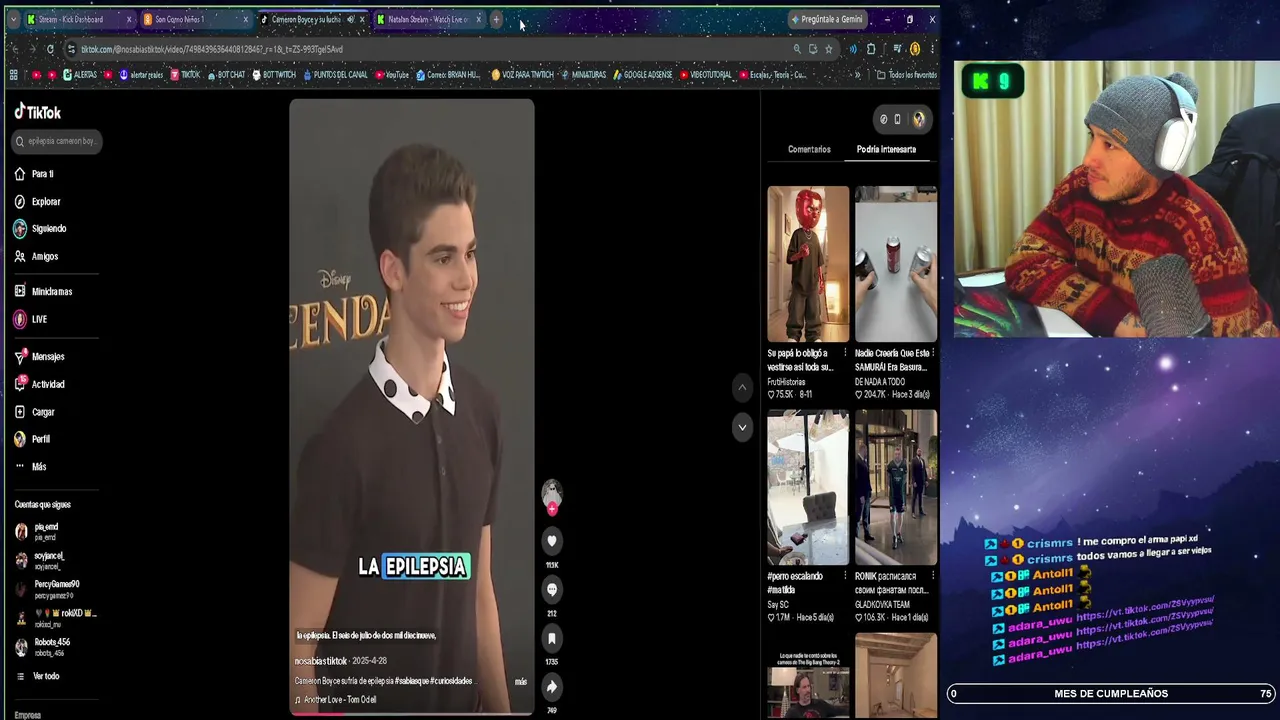Screen dimensions: 1280x720
Task: Open the Amigos section
Action: click(37, 257)
